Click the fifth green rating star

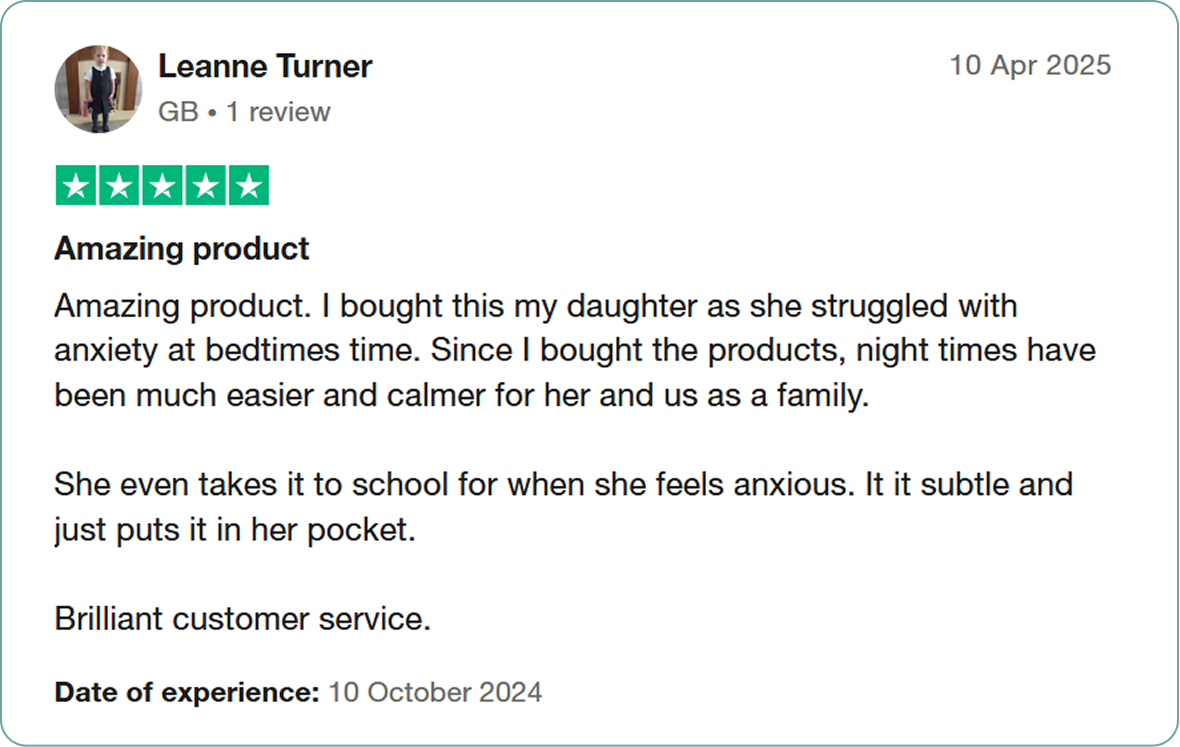[249, 185]
